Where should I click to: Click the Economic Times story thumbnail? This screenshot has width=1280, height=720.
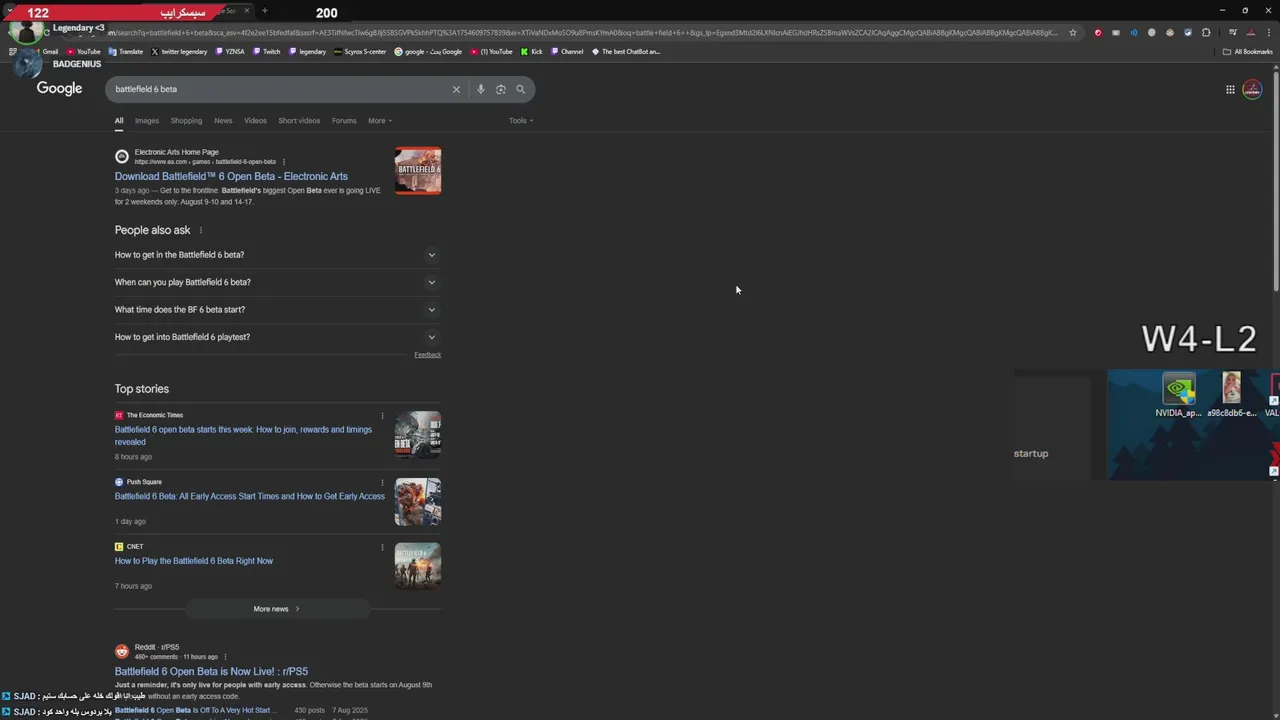[418, 435]
